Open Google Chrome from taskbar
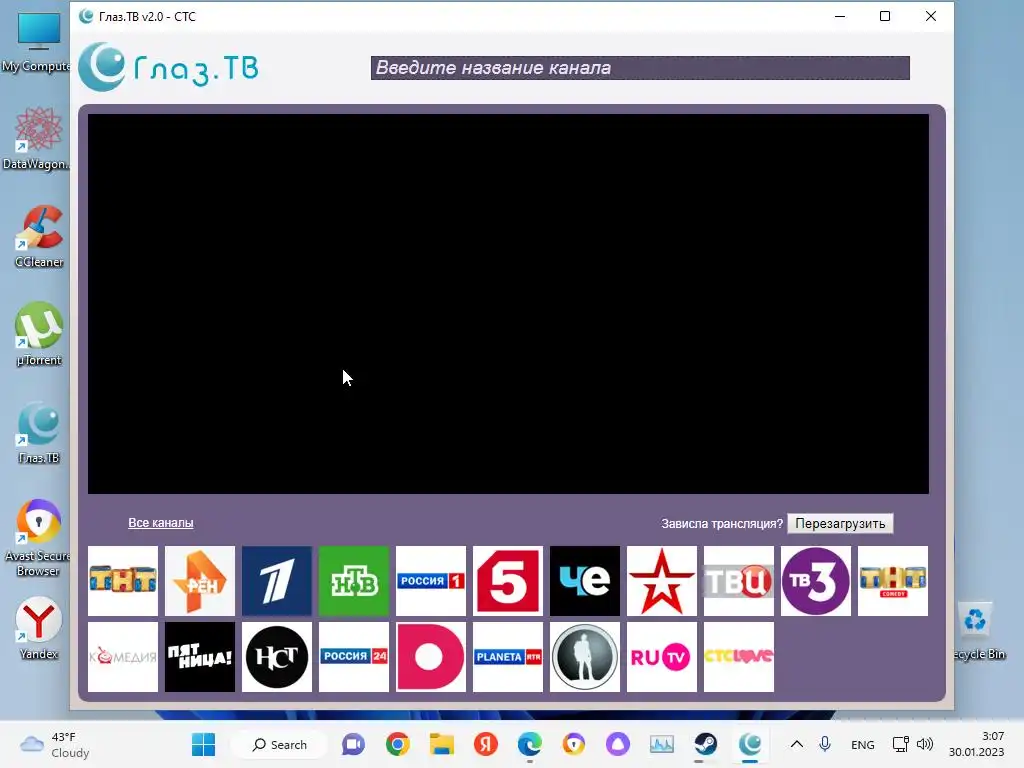1024x768 pixels. click(x=398, y=744)
